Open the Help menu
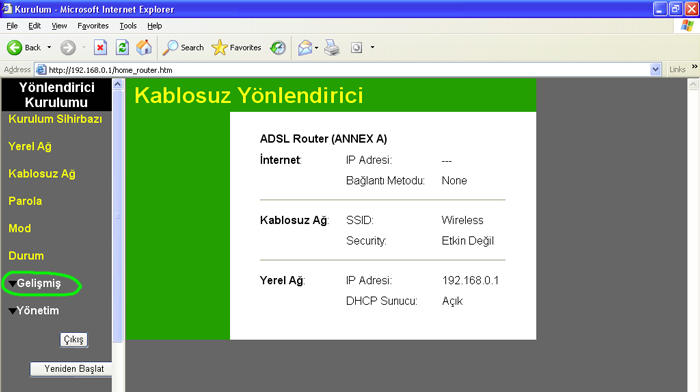Screen dimensions: 700x392 point(154,26)
